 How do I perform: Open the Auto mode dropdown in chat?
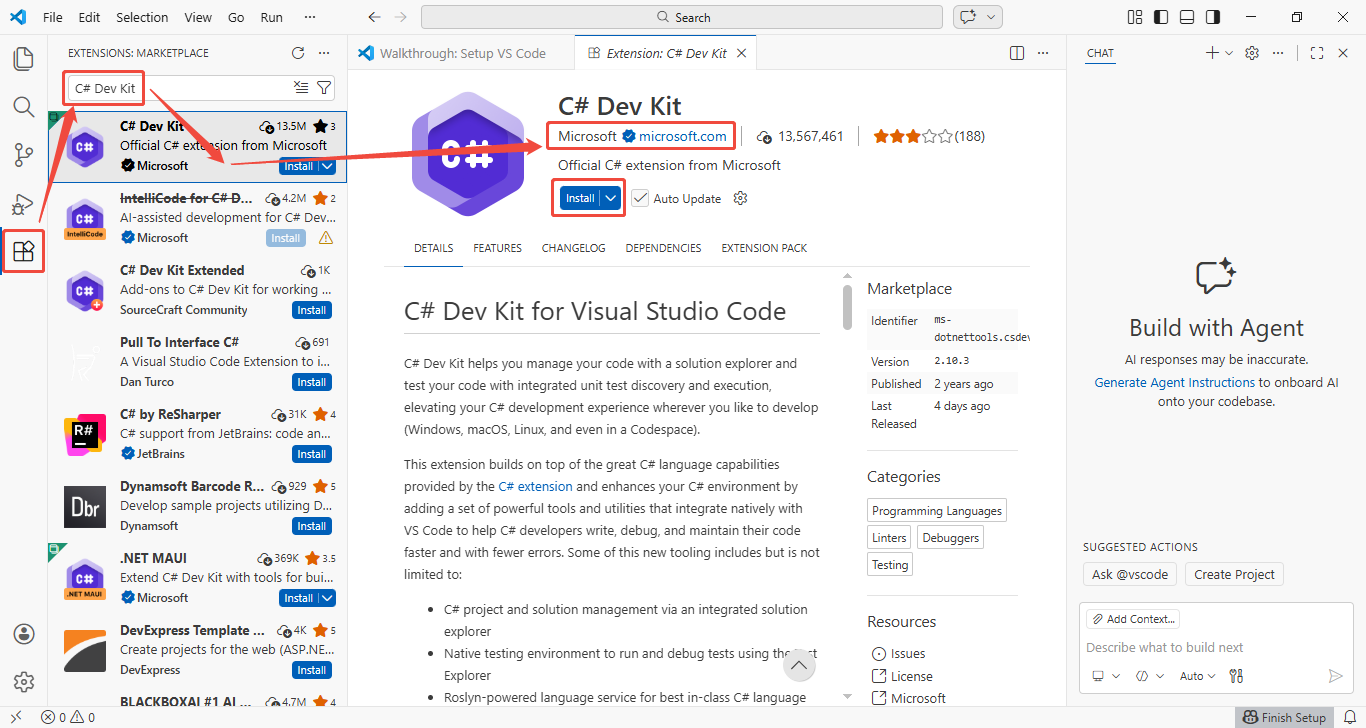1197,676
